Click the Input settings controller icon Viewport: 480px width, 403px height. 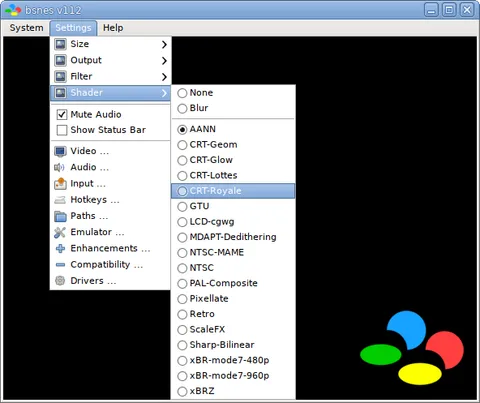(60, 183)
